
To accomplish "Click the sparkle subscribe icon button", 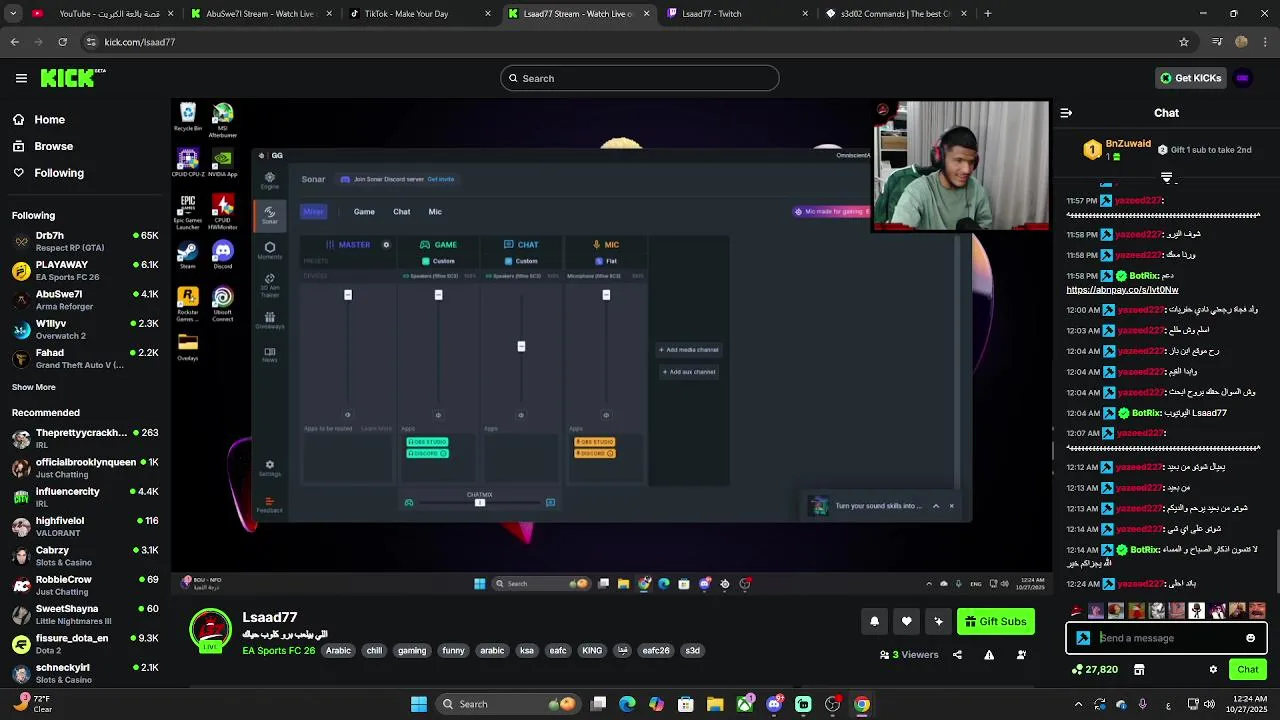I will 938,621.
